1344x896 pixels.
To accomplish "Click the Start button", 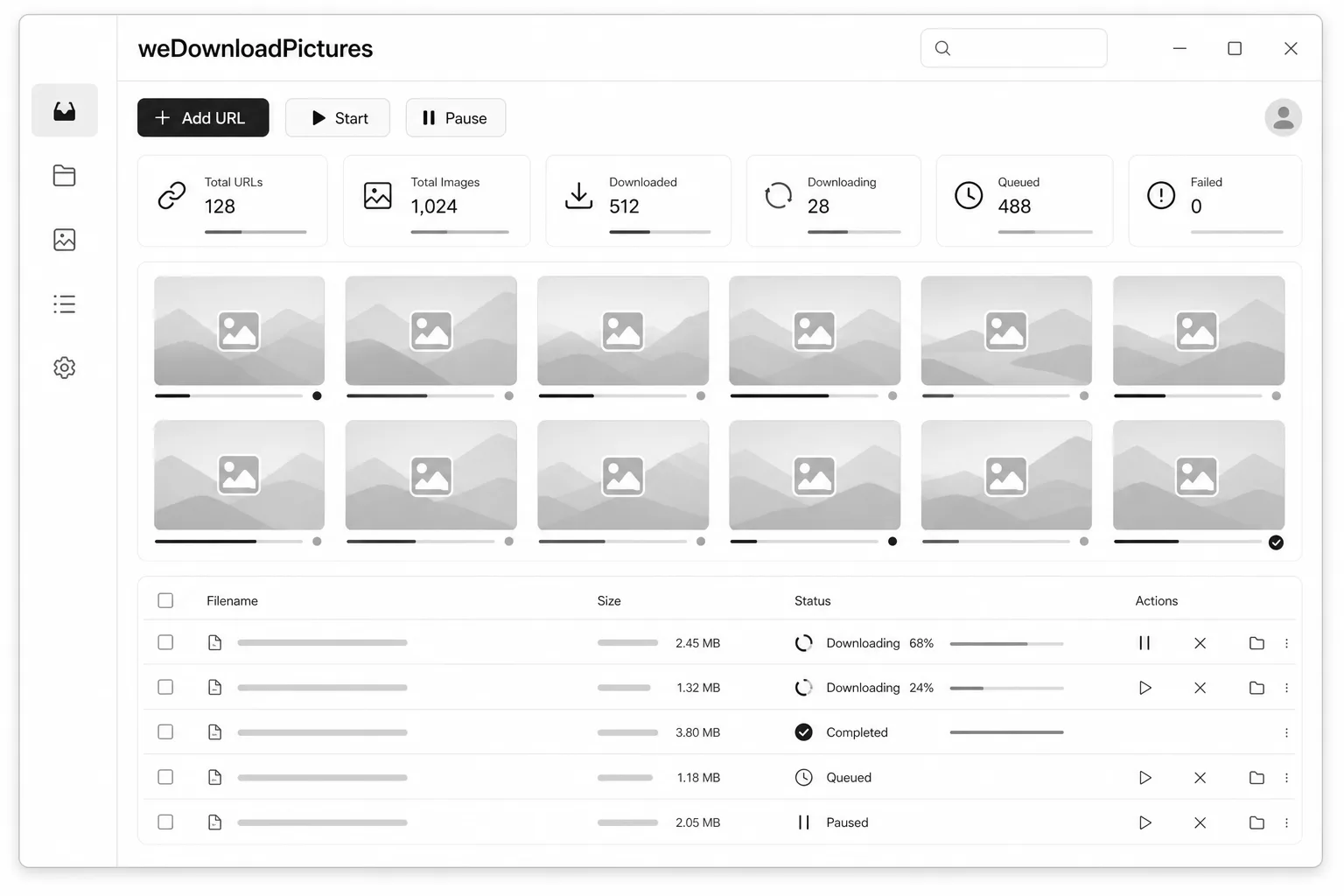I will (x=338, y=117).
